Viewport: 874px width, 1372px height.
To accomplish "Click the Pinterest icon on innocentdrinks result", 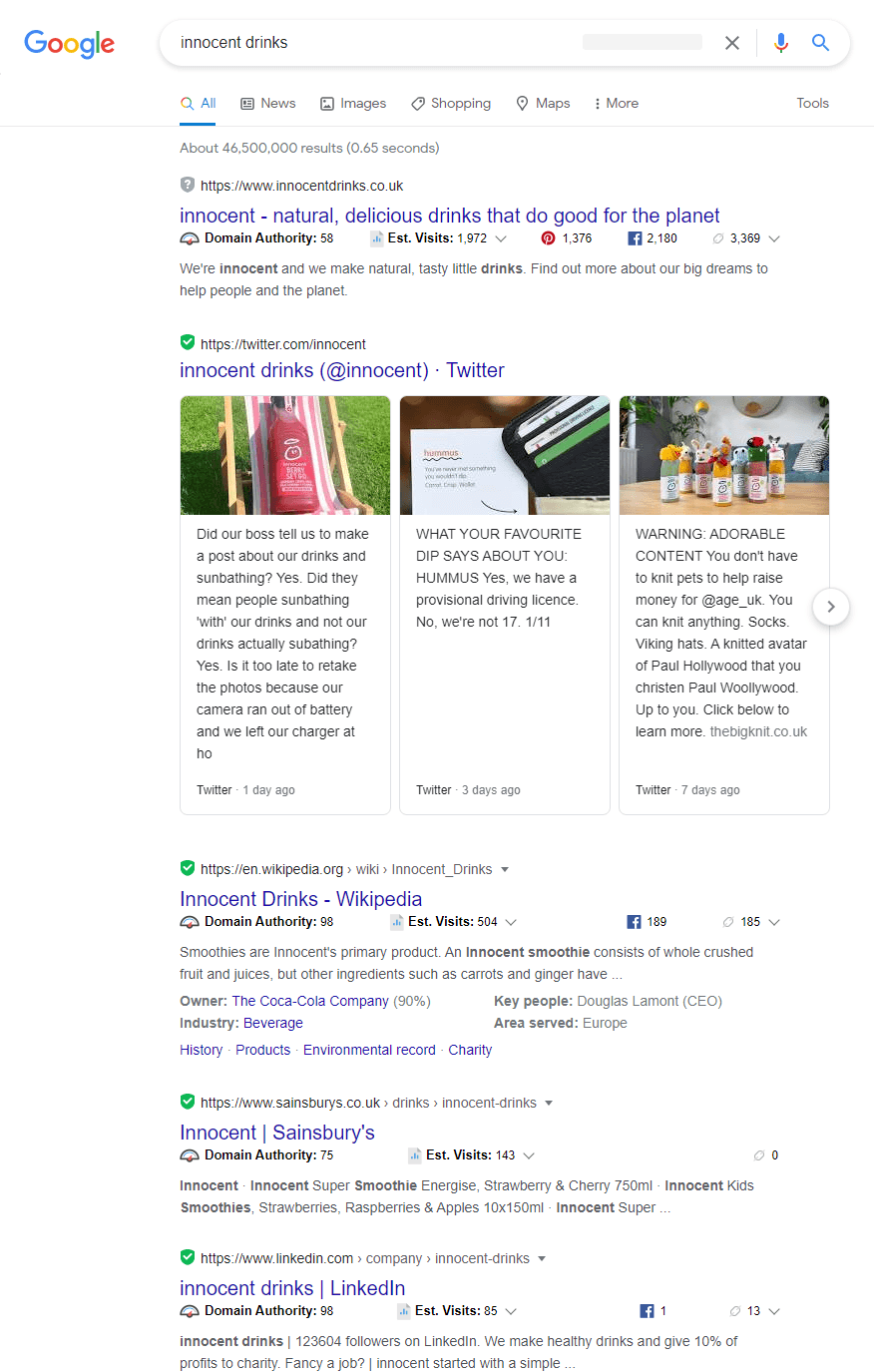I will [548, 238].
